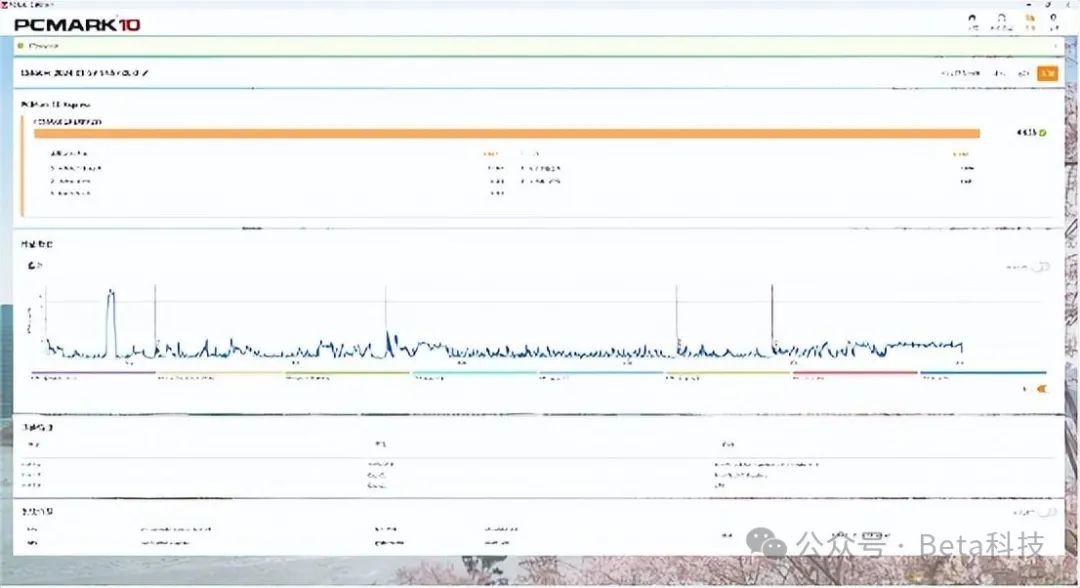Click the text button left of orange button
1080x588 pixels.
pyautogui.click(x=1023, y=73)
